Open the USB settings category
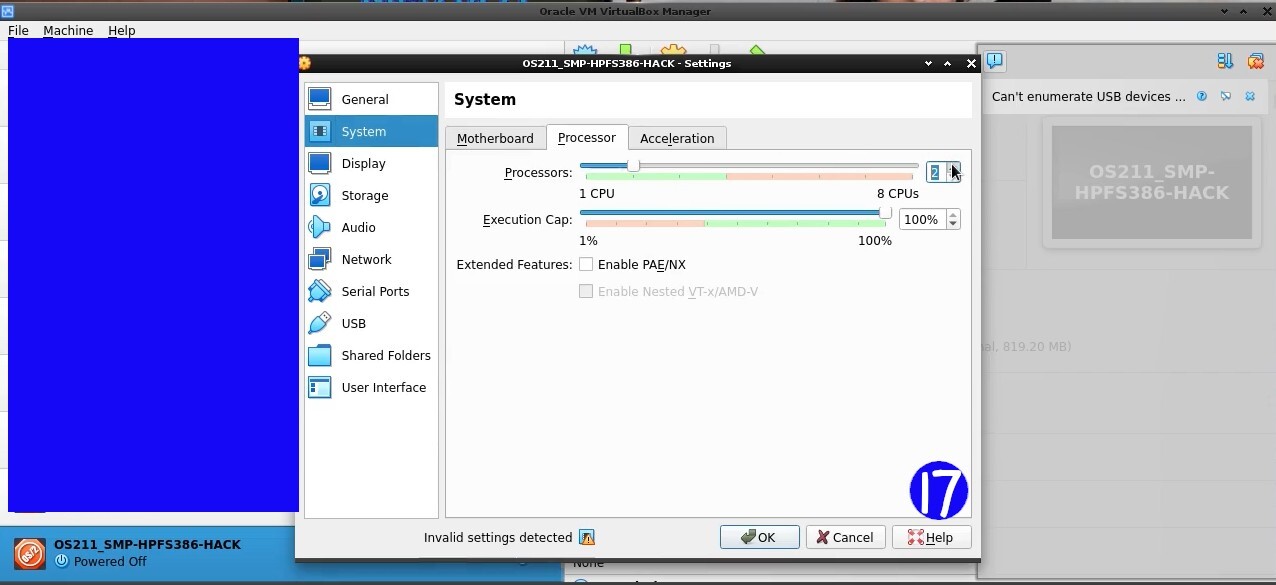1276x585 pixels. pos(371,323)
